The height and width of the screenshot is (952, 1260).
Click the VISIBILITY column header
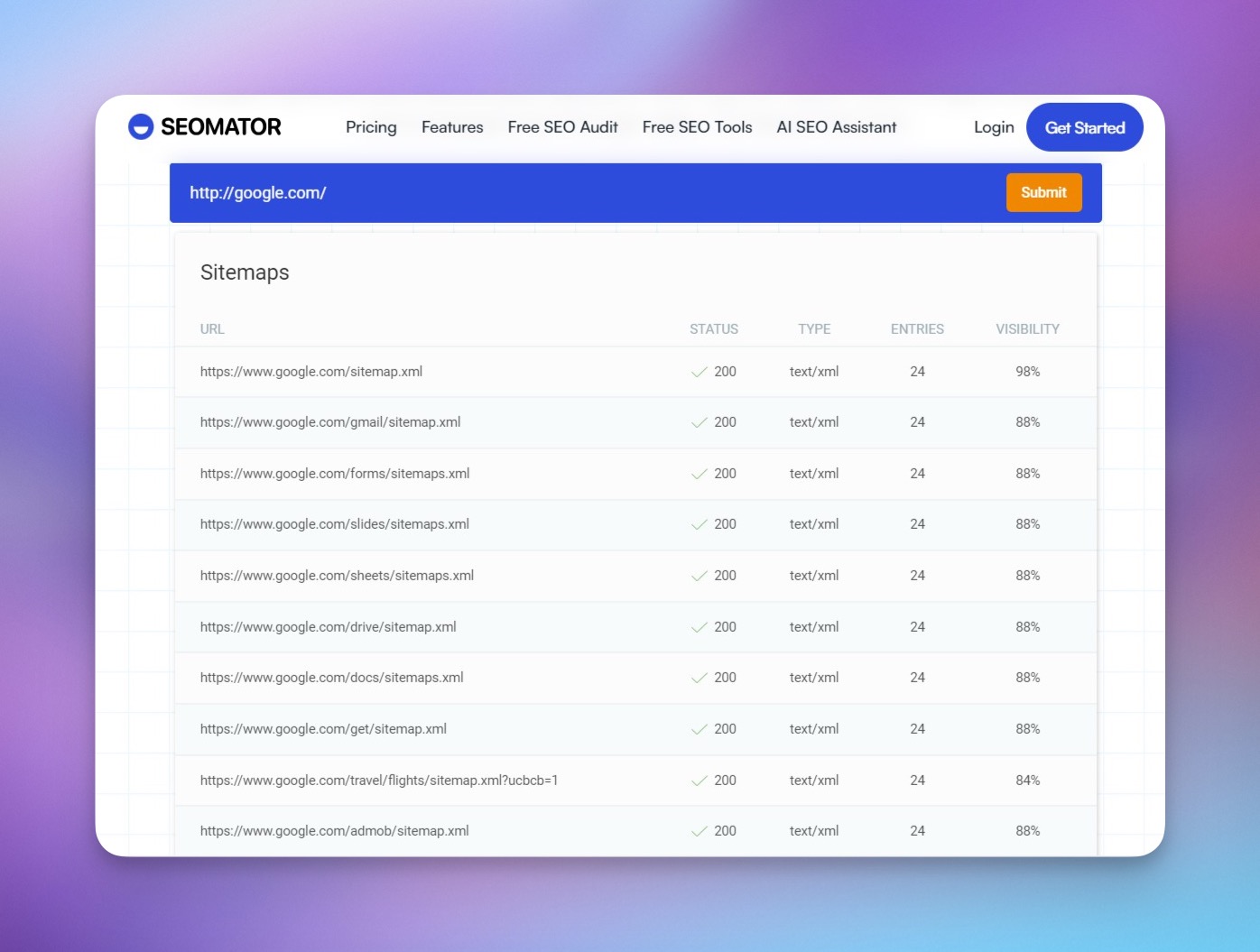click(1027, 328)
